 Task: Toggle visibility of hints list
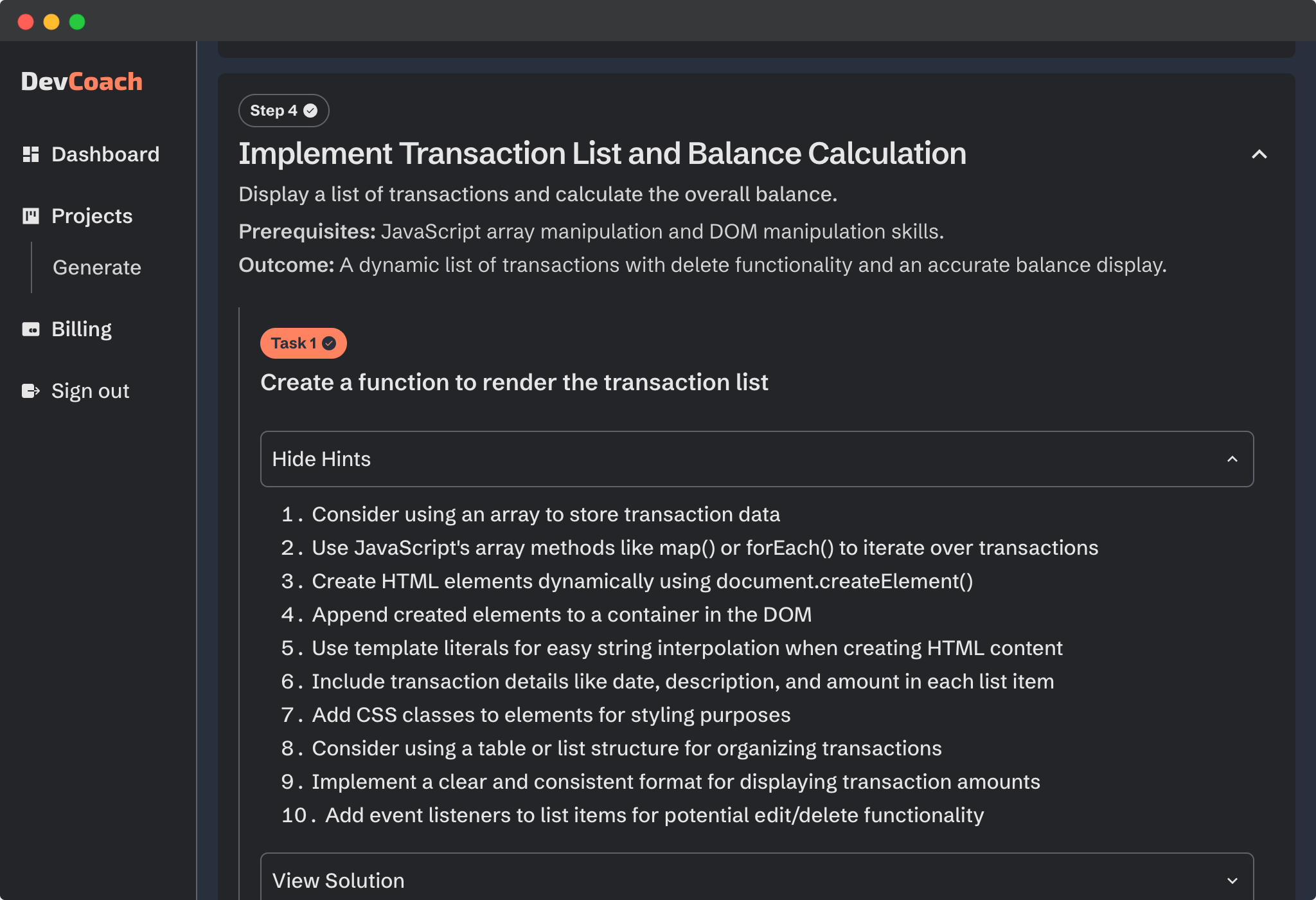pos(757,458)
